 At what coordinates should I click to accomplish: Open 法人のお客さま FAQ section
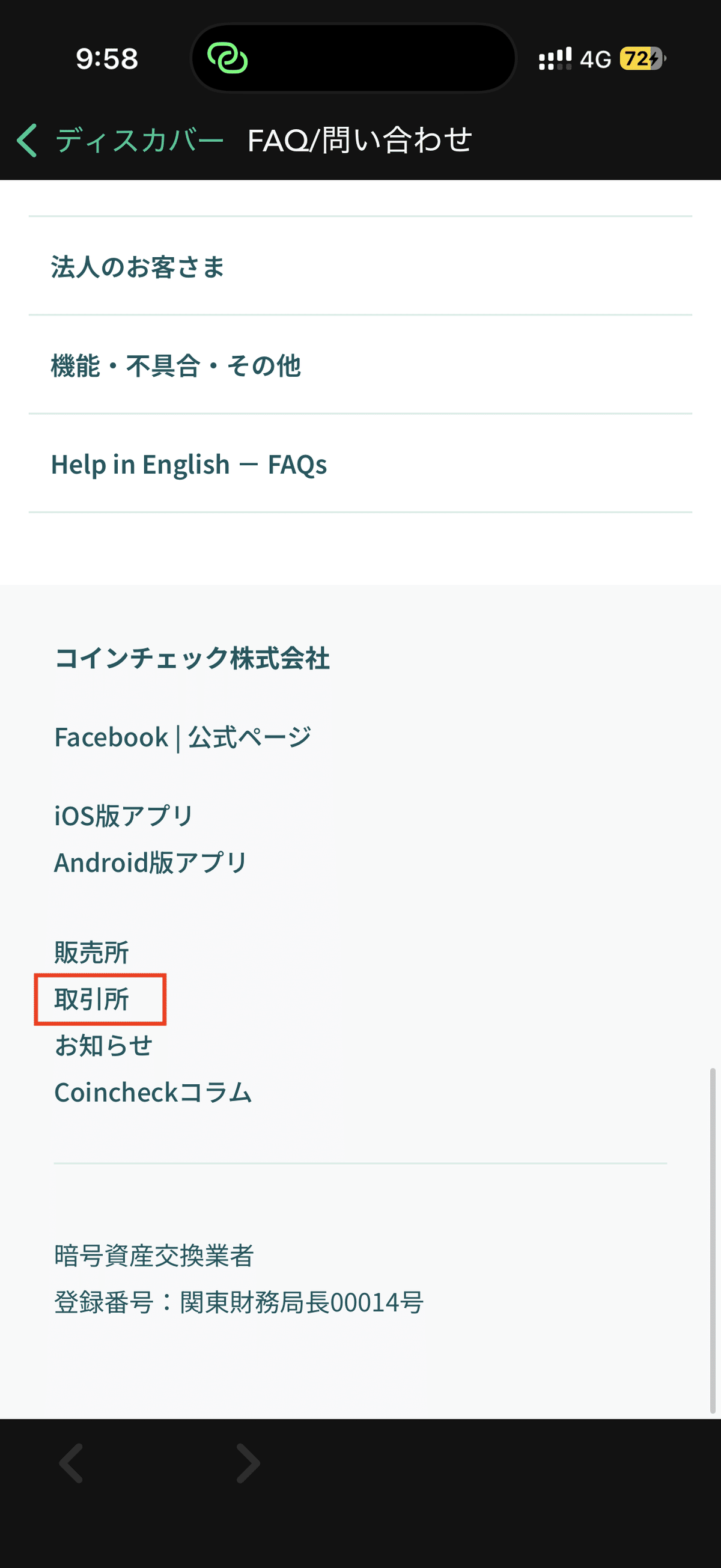(x=138, y=267)
